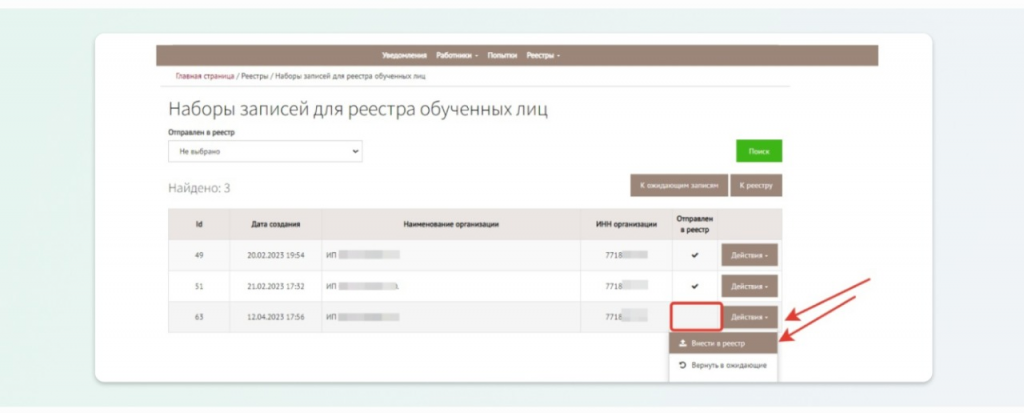The image size is (1024, 413).
Task: Click the checkmark in row 49
Action: pyautogui.click(x=695, y=255)
